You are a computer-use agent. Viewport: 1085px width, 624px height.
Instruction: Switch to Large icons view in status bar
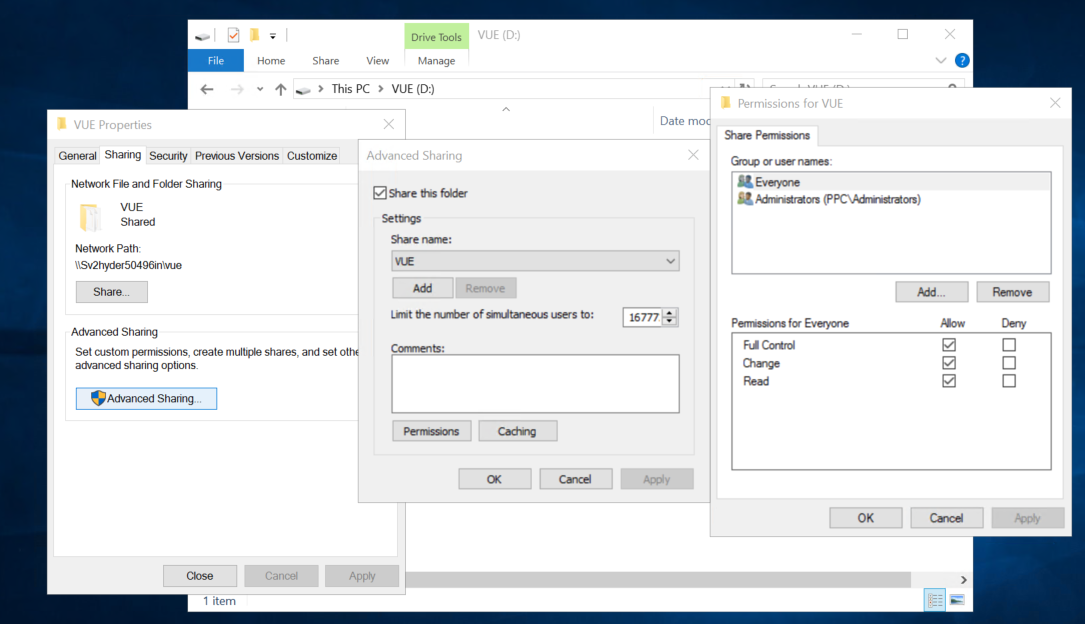click(x=957, y=600)
